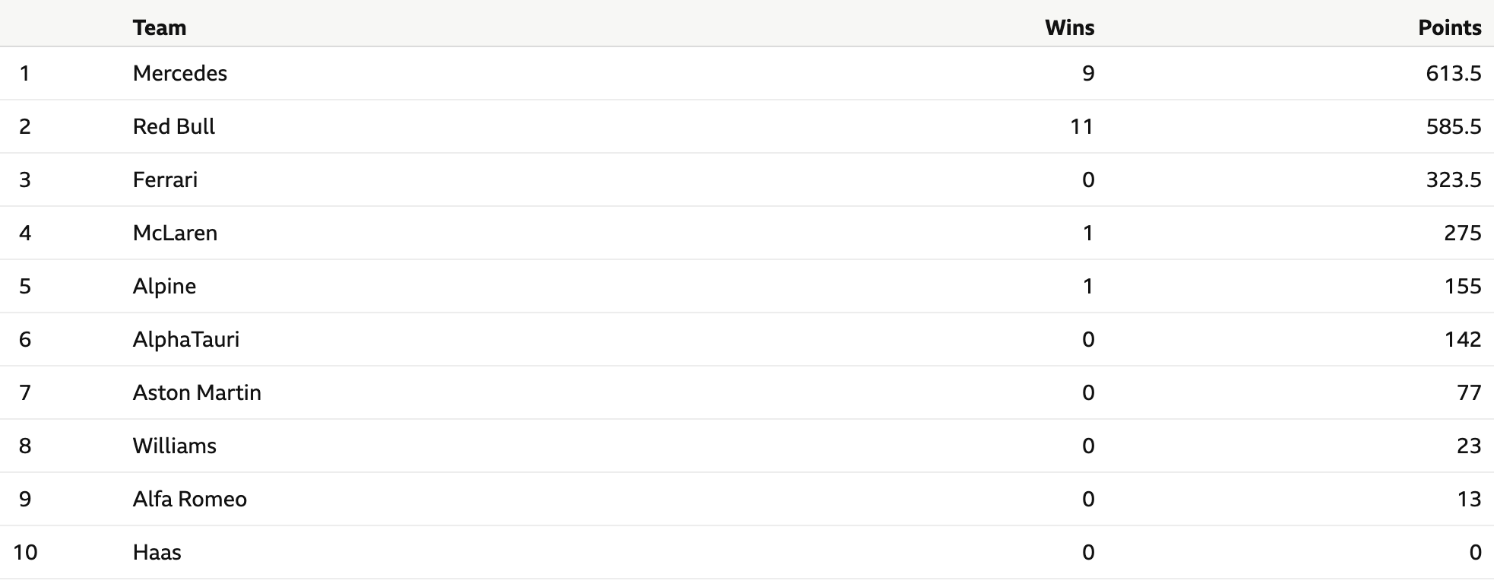The image size is (1500, 587).
Task: Click the Haas team name
Action: pyautogui.click(x=157, y=552)
